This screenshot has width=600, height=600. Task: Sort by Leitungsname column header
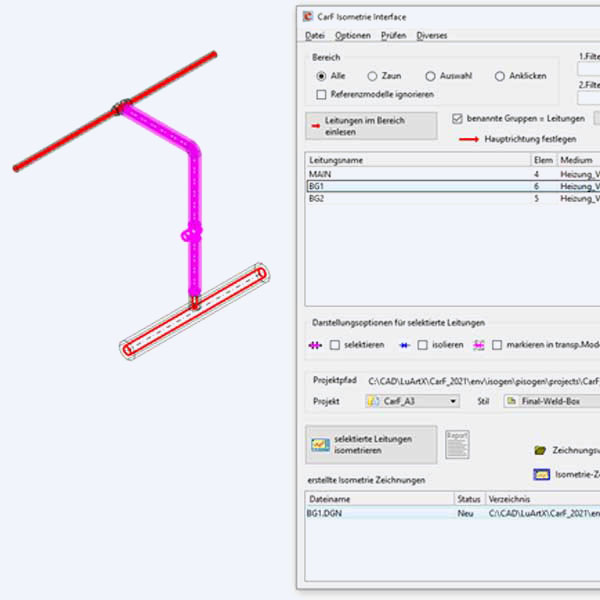pos(418,160)
